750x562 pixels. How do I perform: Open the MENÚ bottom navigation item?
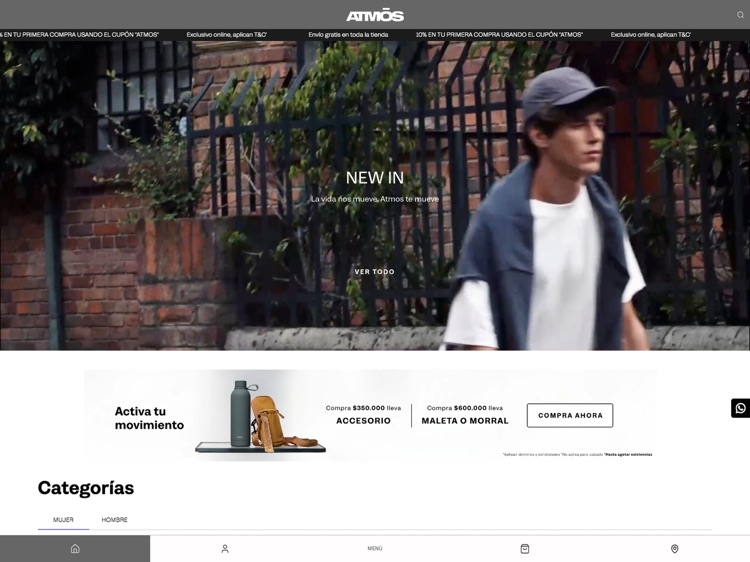coord(375,549)
